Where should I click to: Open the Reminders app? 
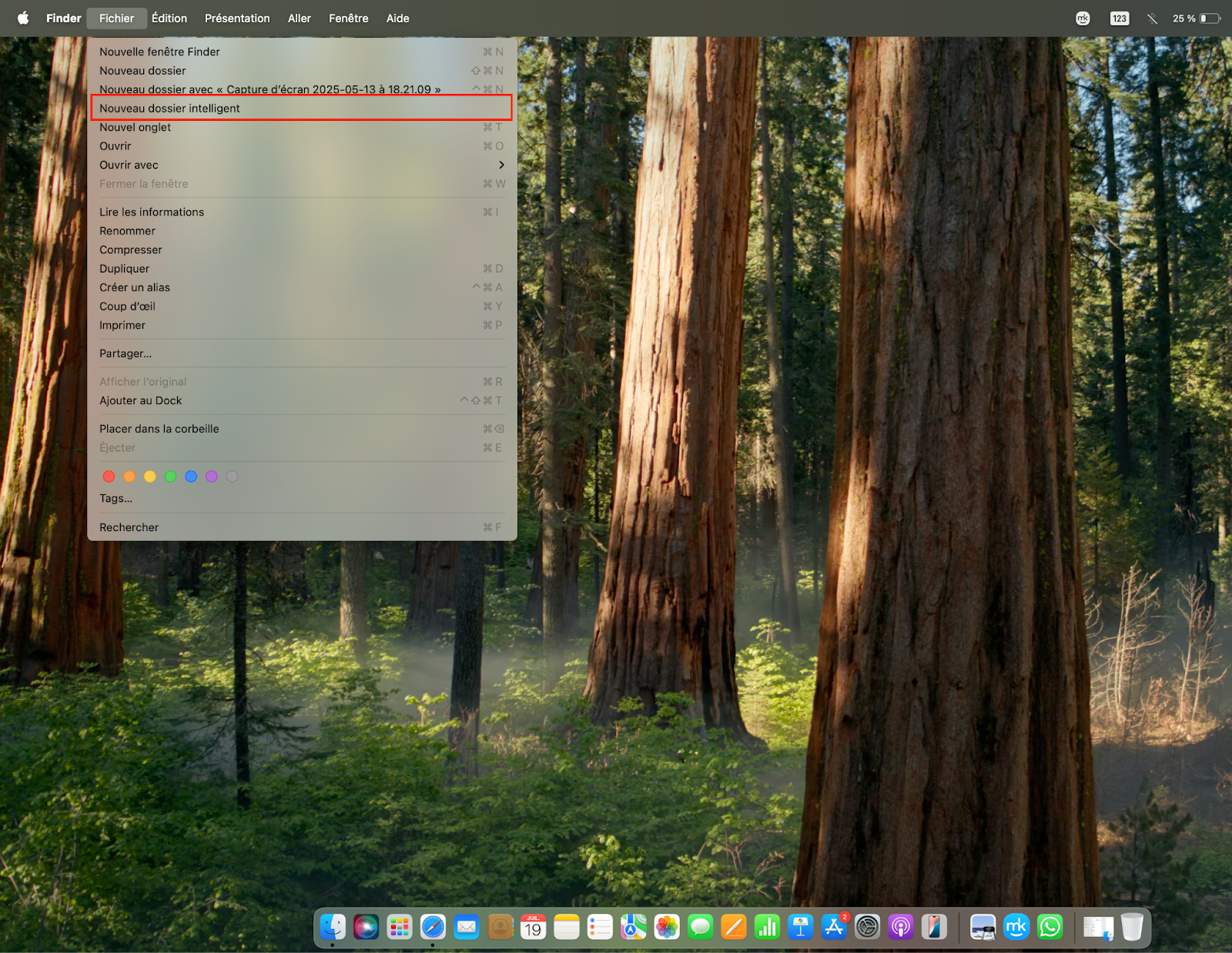click(x=599, y=927)
